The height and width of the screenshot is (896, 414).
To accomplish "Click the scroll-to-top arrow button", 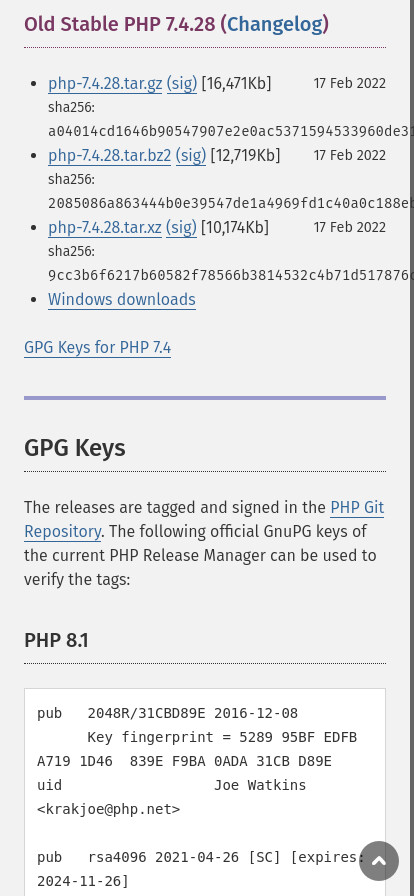I will (x=379, y=861).
